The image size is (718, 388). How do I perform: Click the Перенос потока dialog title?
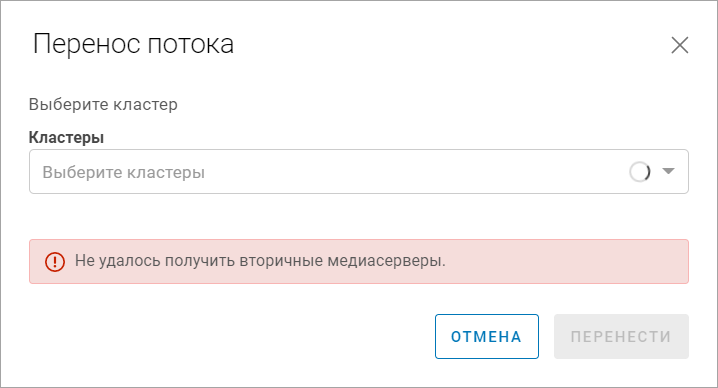pyautogui.click(x=133, y=44)
